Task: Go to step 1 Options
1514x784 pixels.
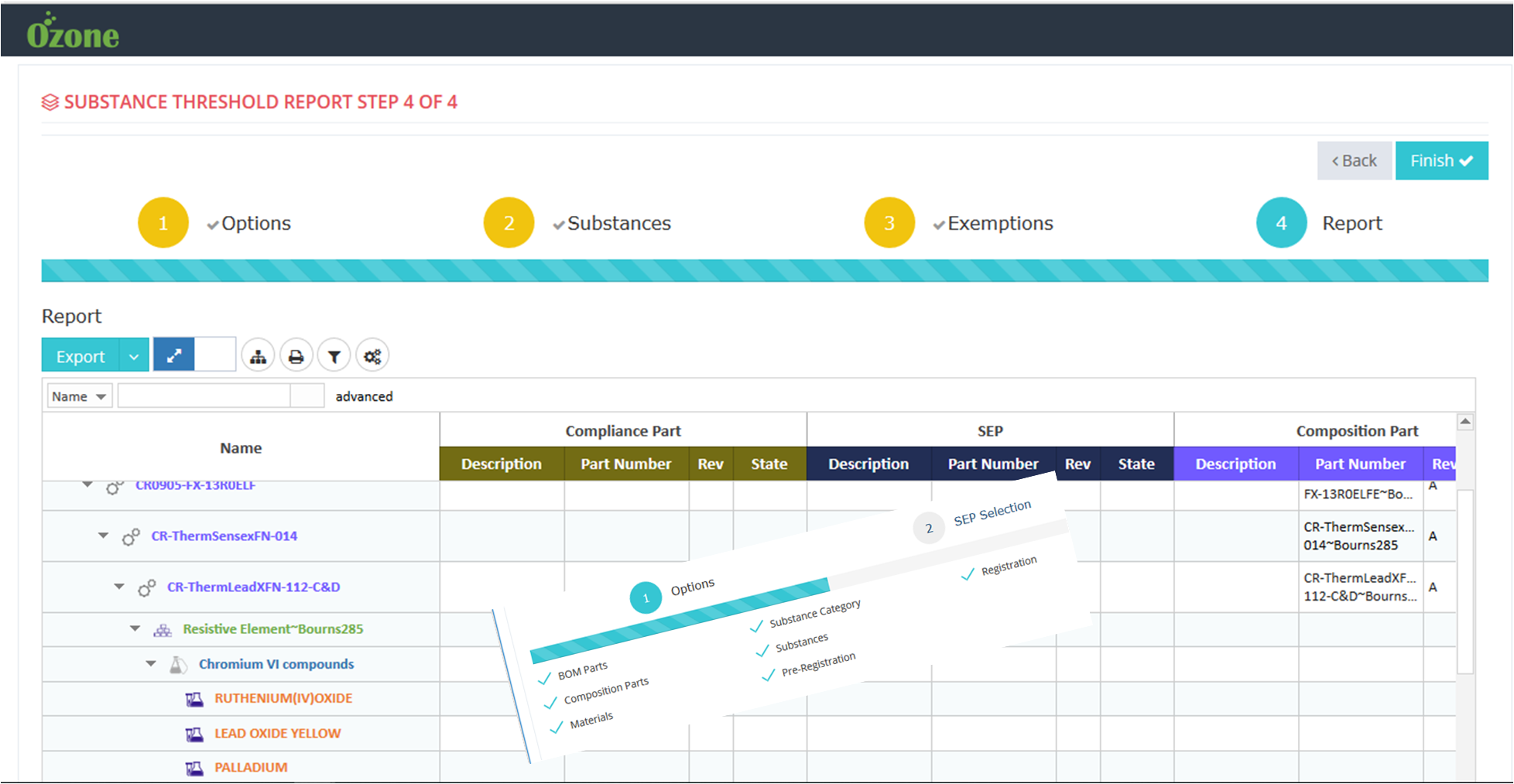Action: pyautogui.click(x=163, y=223)
